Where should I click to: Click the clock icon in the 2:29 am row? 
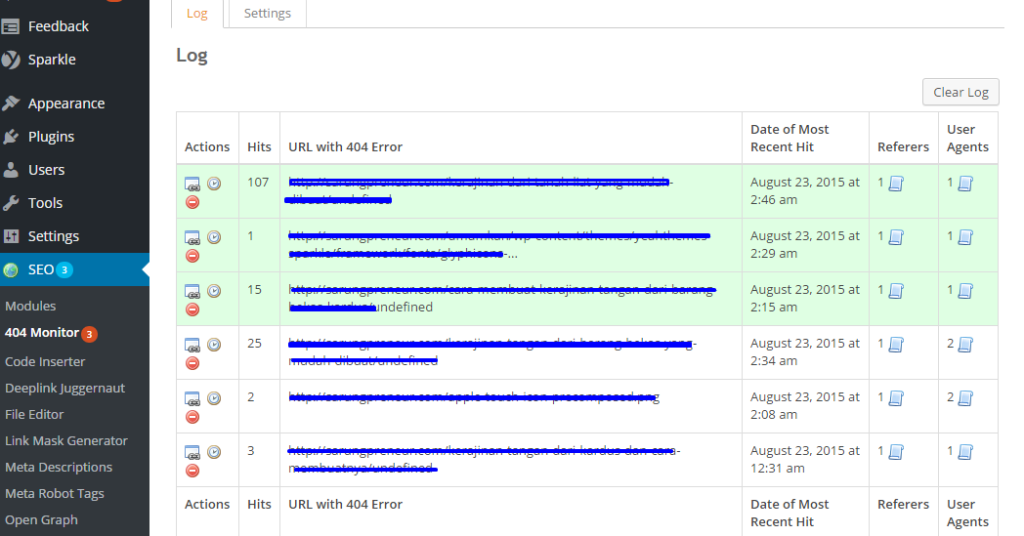(214, 237)
